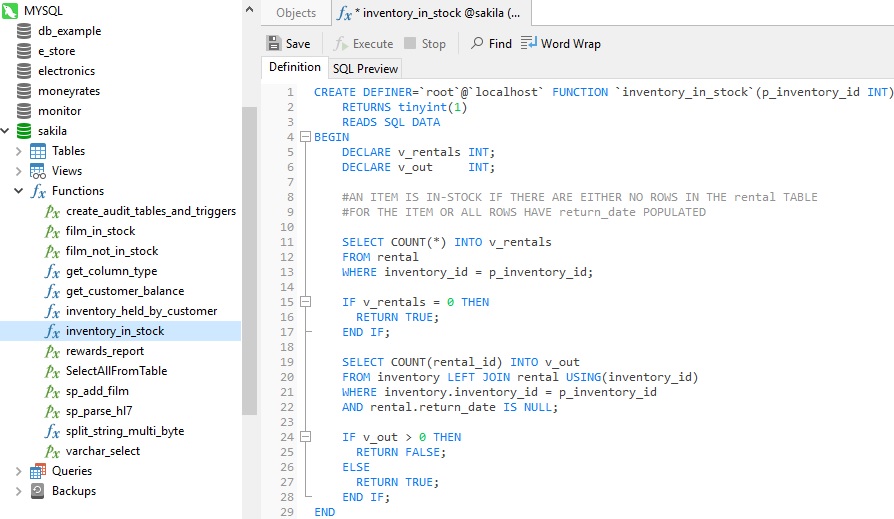The image size is (894, 519).
Task: Select film_in_stock procedure icon
Action: (x=53, y=231)
